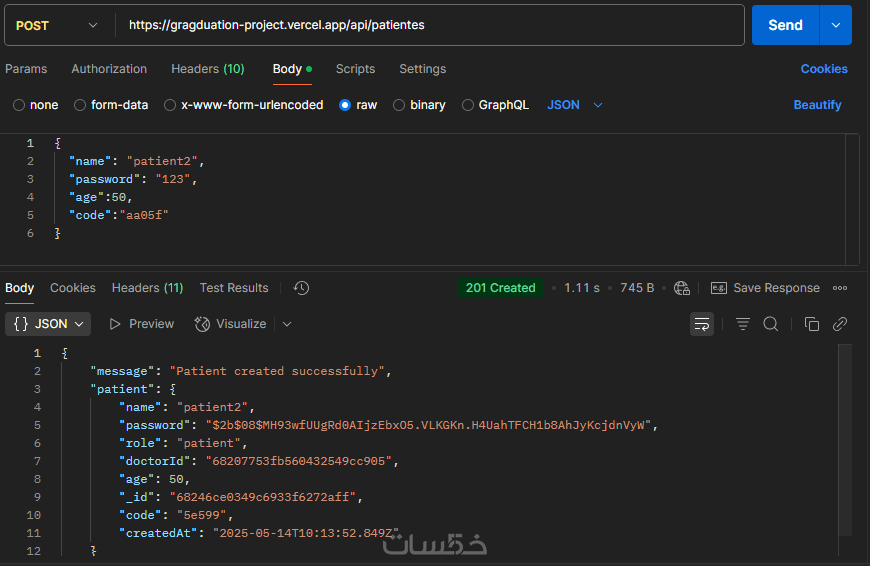The height and width of the screenshot is (566, 870).
Task: Click the network globe lock icon
Action: (682, 288)
